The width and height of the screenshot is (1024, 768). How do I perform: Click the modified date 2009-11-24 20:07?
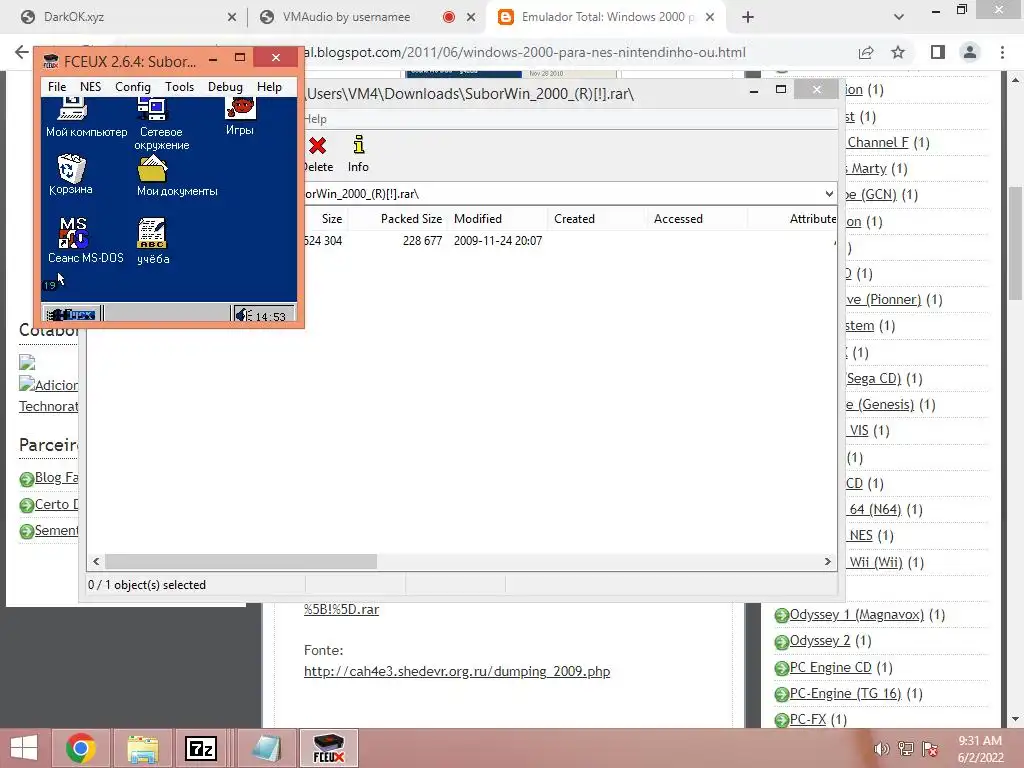[x=498, y=241]
